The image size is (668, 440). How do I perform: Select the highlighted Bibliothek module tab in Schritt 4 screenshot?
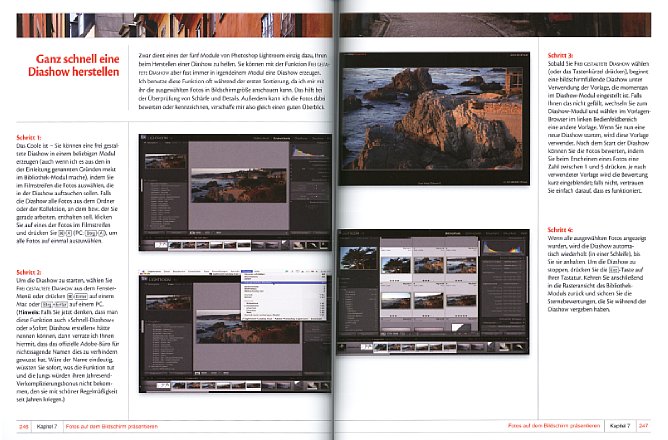[453, 233]
